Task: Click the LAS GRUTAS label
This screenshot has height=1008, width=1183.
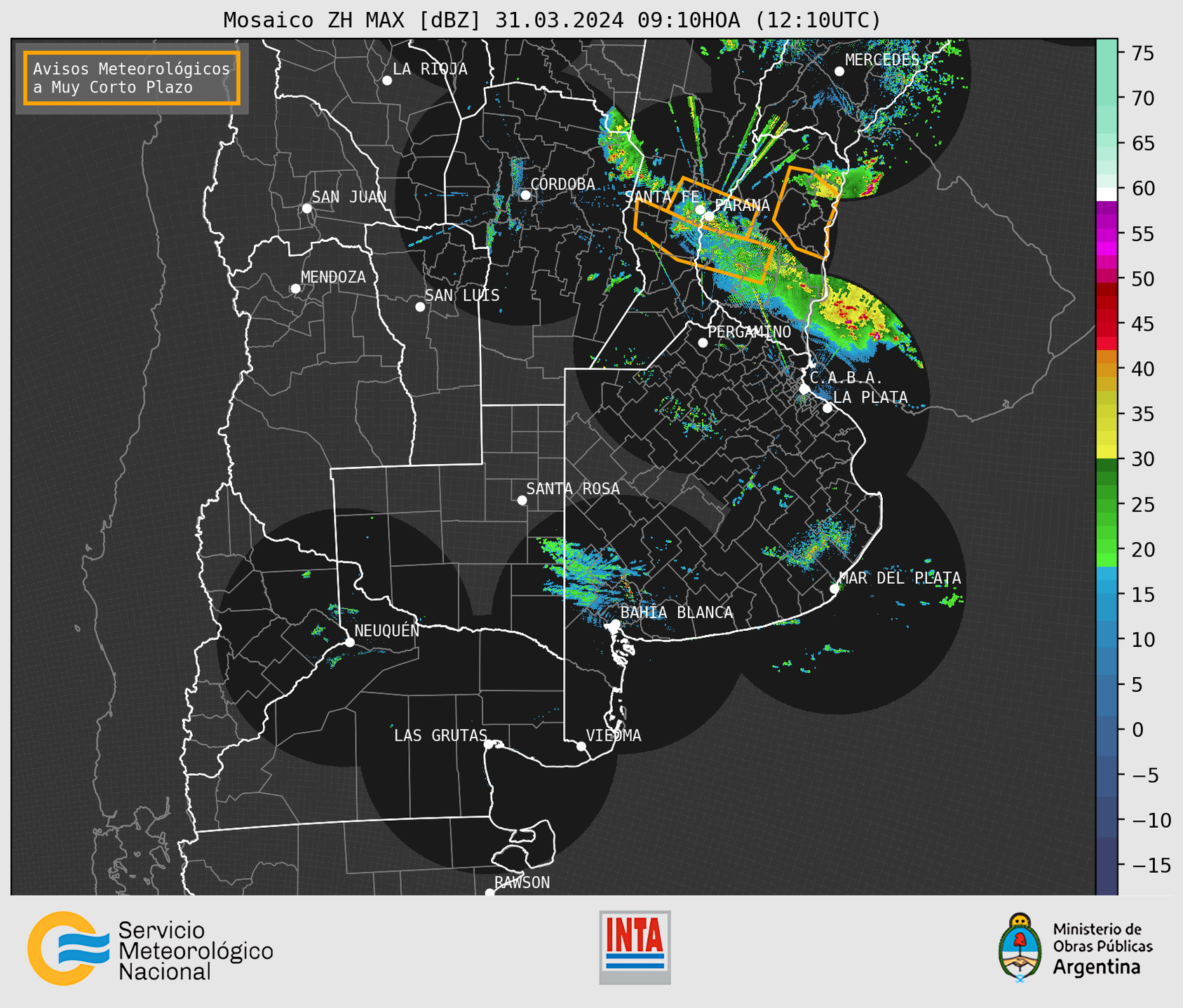Action: [440, 735]
